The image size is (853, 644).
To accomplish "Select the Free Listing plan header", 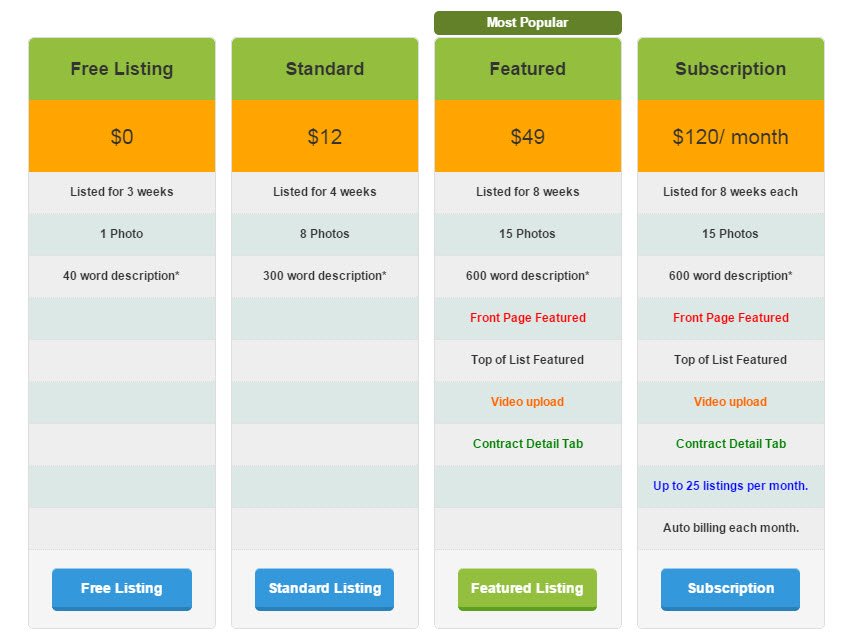I will click(x=122, y=69).
